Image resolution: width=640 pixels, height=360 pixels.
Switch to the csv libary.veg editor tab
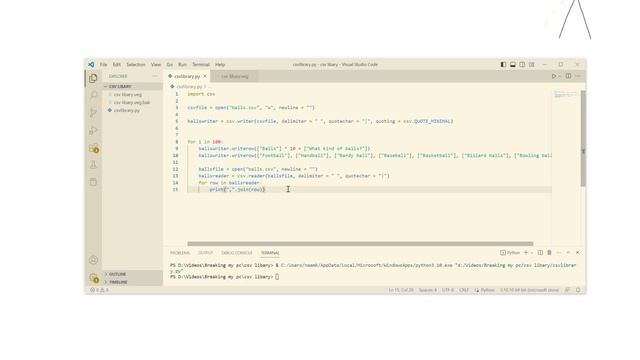pos(235,76)
